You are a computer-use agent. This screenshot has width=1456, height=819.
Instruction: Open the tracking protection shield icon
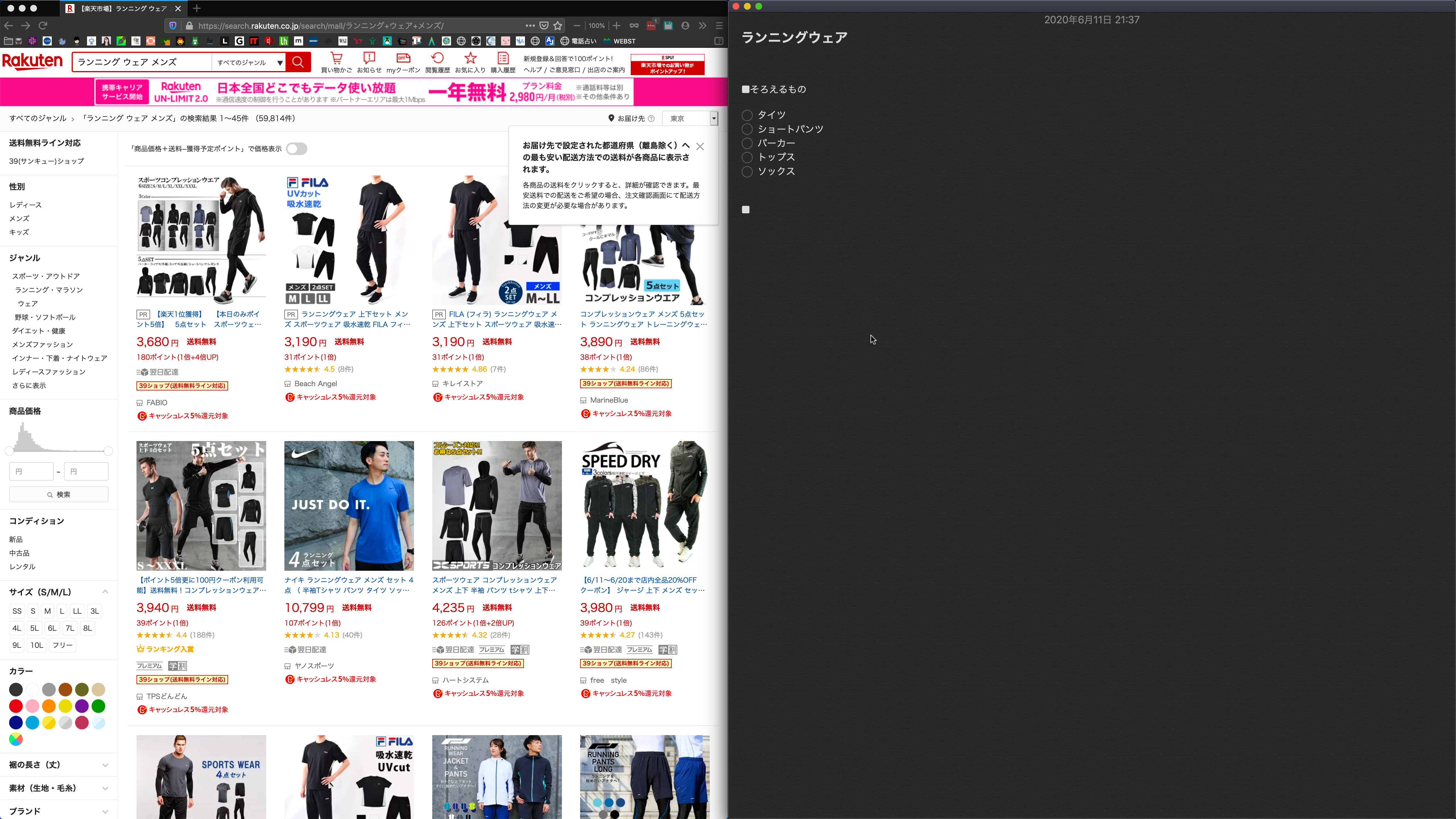(x=173, y=25)
